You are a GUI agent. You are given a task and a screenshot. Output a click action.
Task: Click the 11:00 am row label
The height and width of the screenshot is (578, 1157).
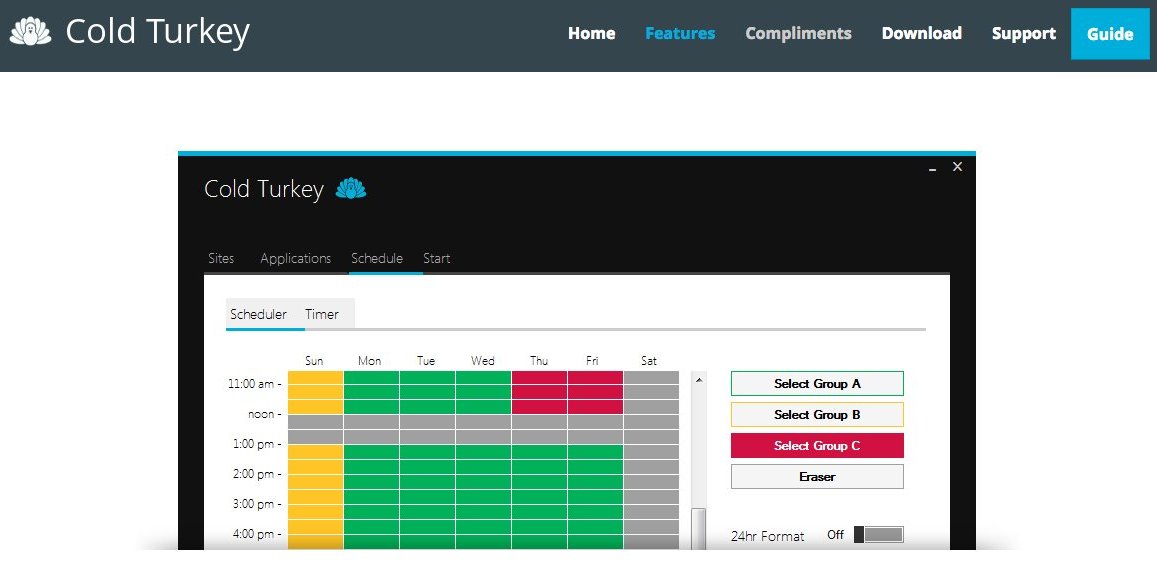(x=255, y=384)
